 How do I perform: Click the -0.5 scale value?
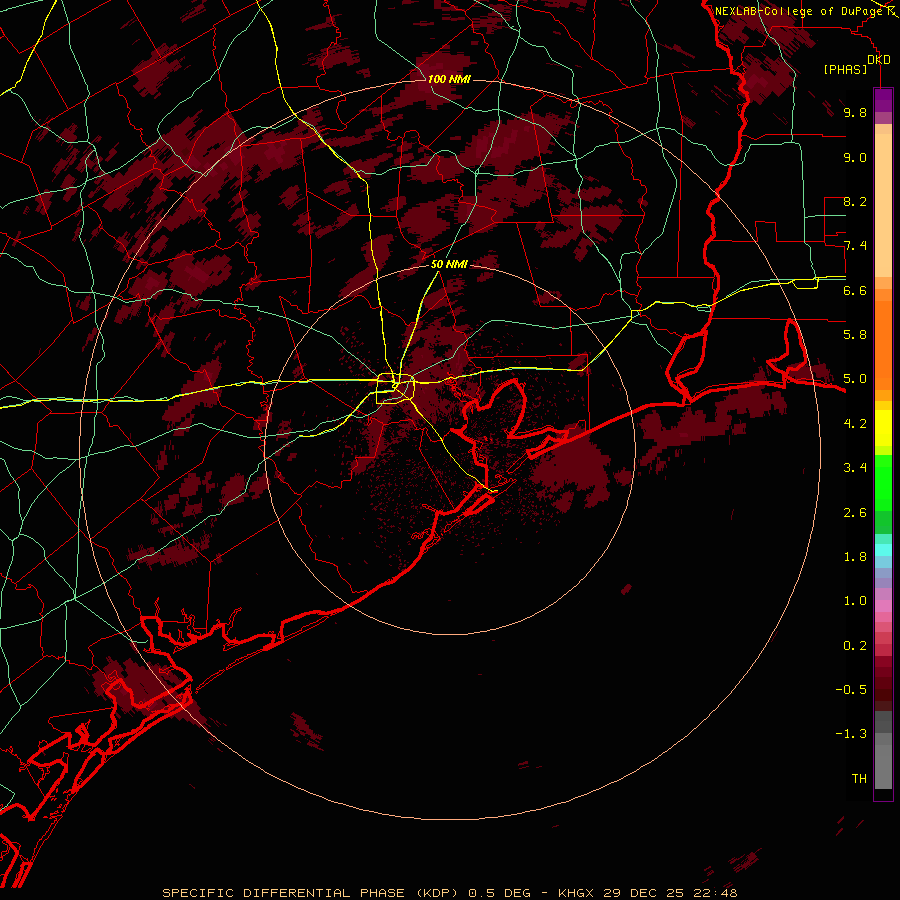click(x=851, y=690)
